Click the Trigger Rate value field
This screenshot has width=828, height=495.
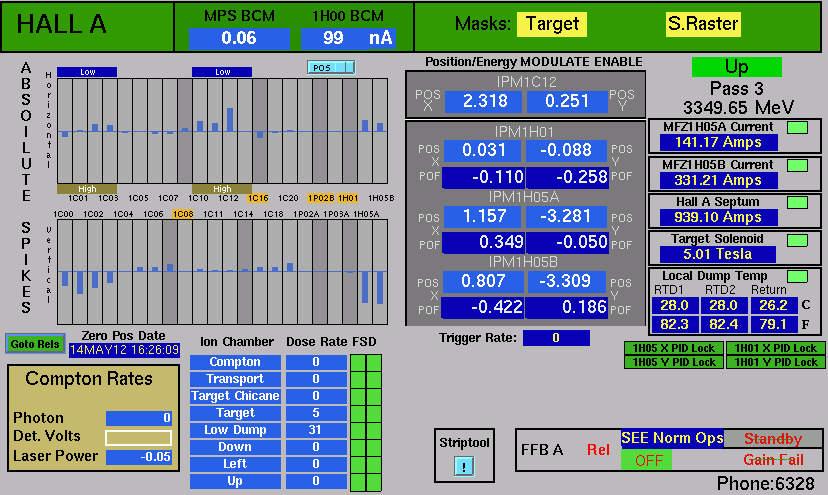point(556,338)
